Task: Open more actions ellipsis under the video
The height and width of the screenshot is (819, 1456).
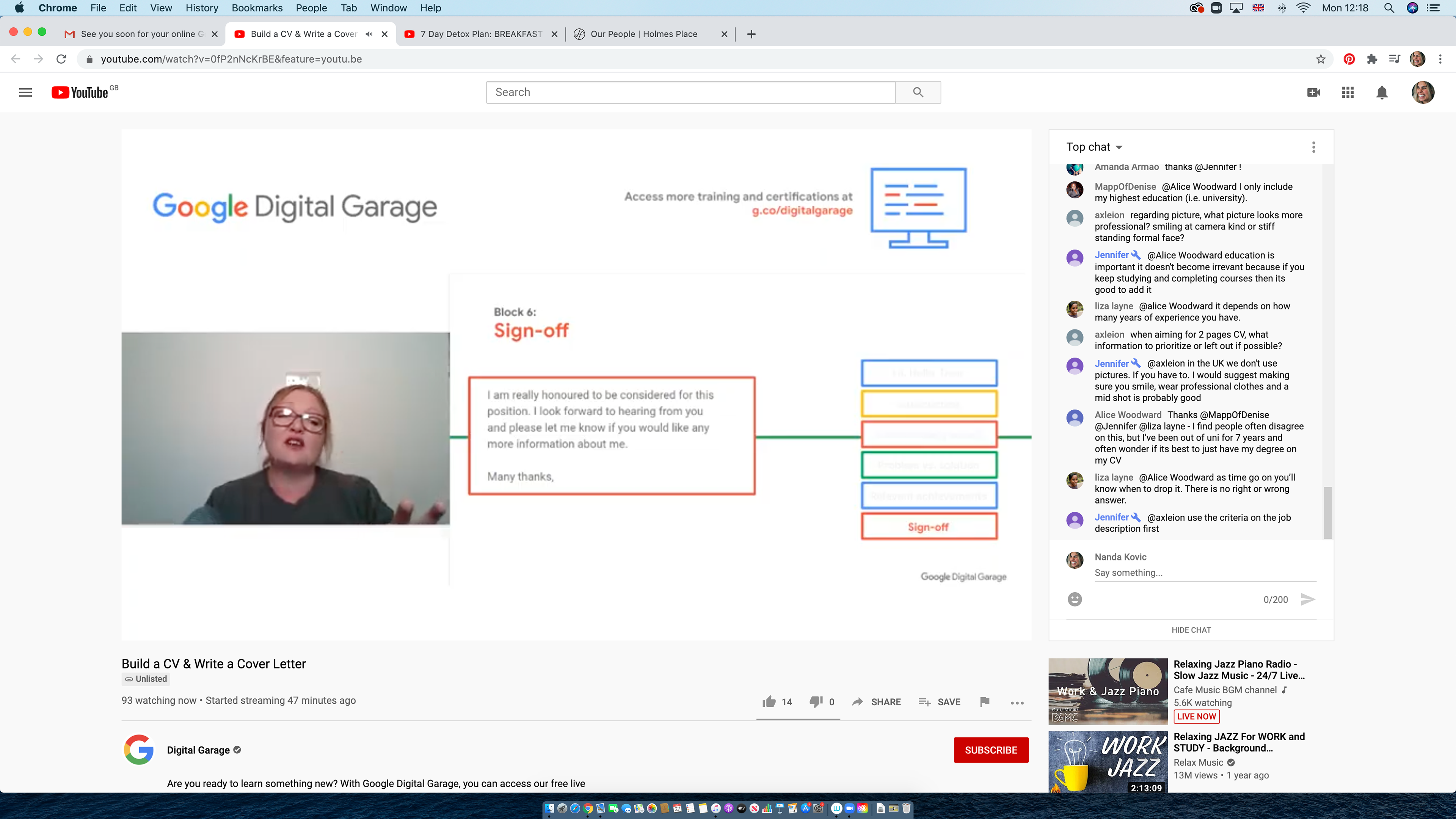Action: [x=1017, y=703]
